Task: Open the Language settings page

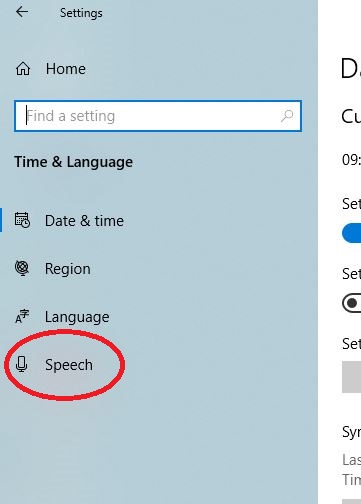Action: (77, 317)
